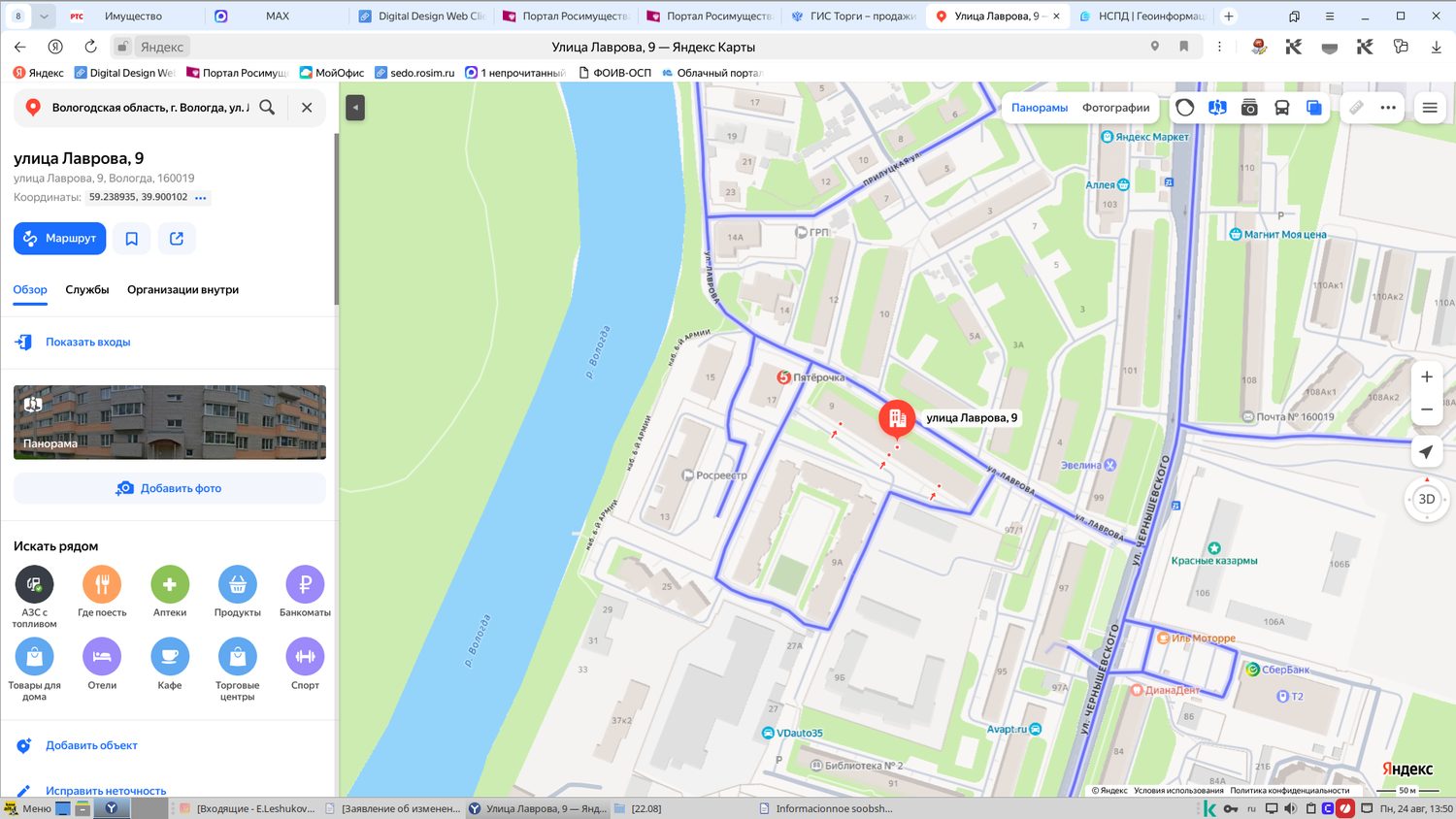Zoom out the map with minus

click(1427, 409)
